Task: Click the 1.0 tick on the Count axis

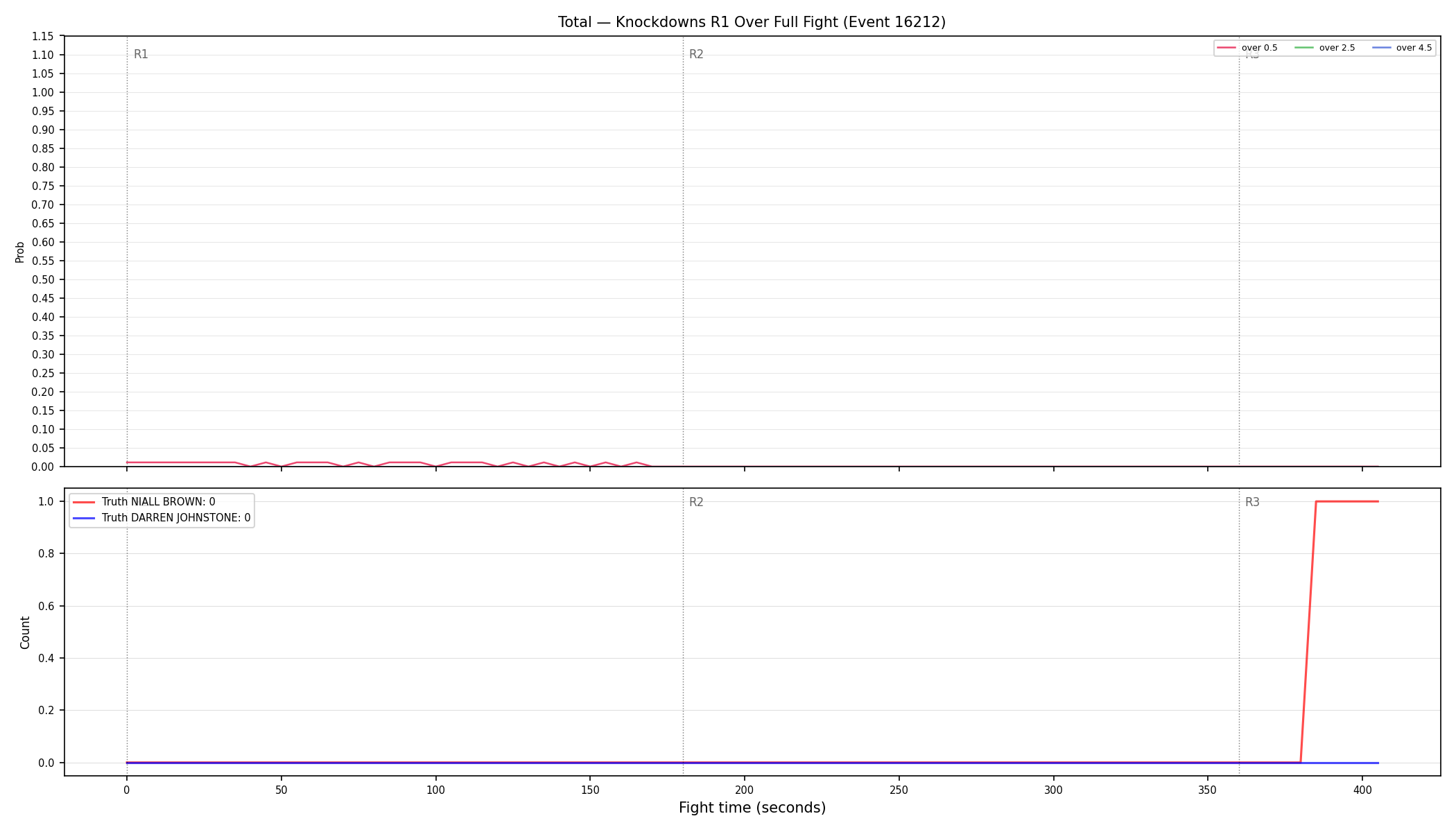Action: [46, 501]
